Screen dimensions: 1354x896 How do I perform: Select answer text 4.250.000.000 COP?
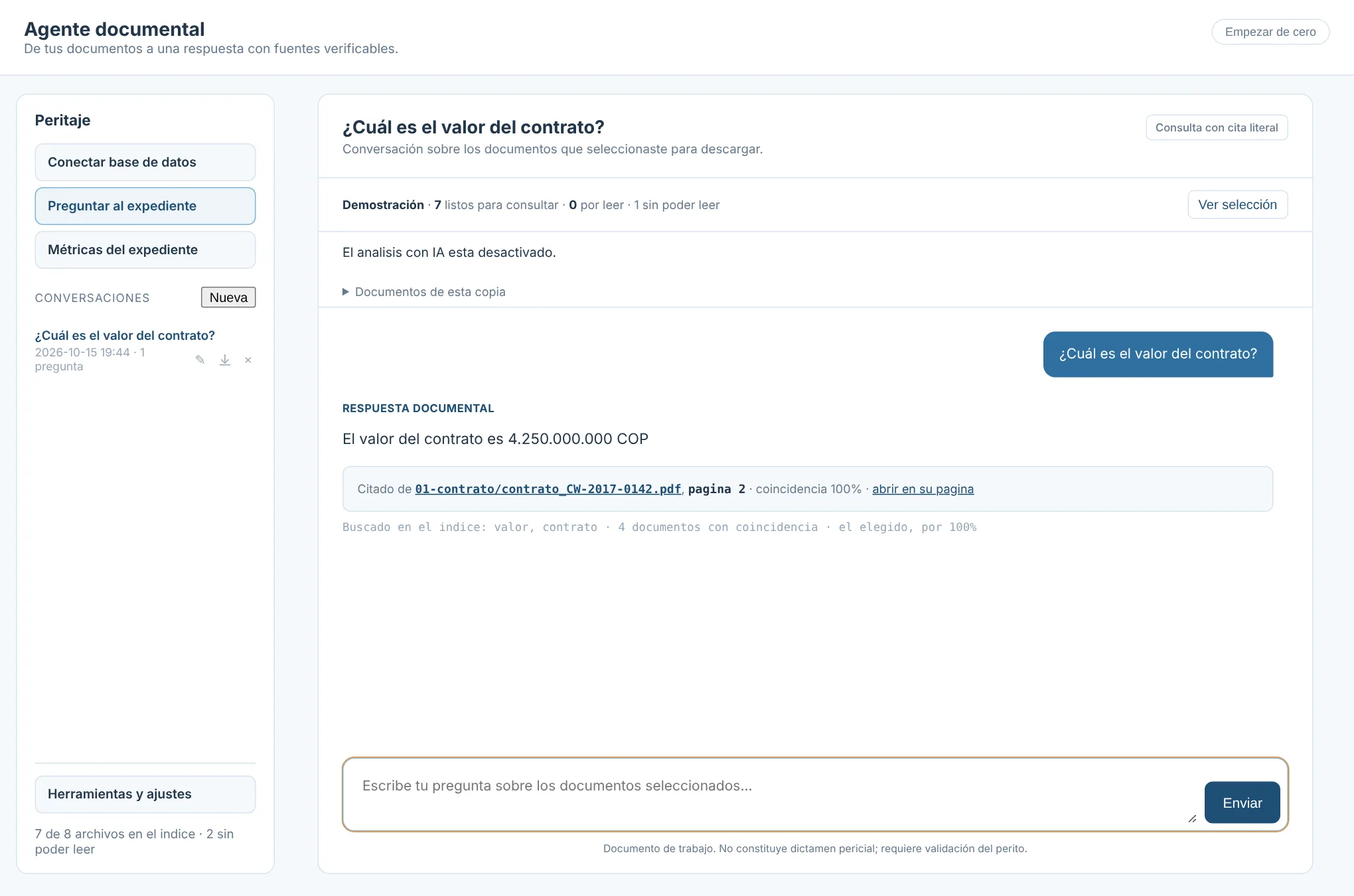pyautogui.click(x=578, y=439)
